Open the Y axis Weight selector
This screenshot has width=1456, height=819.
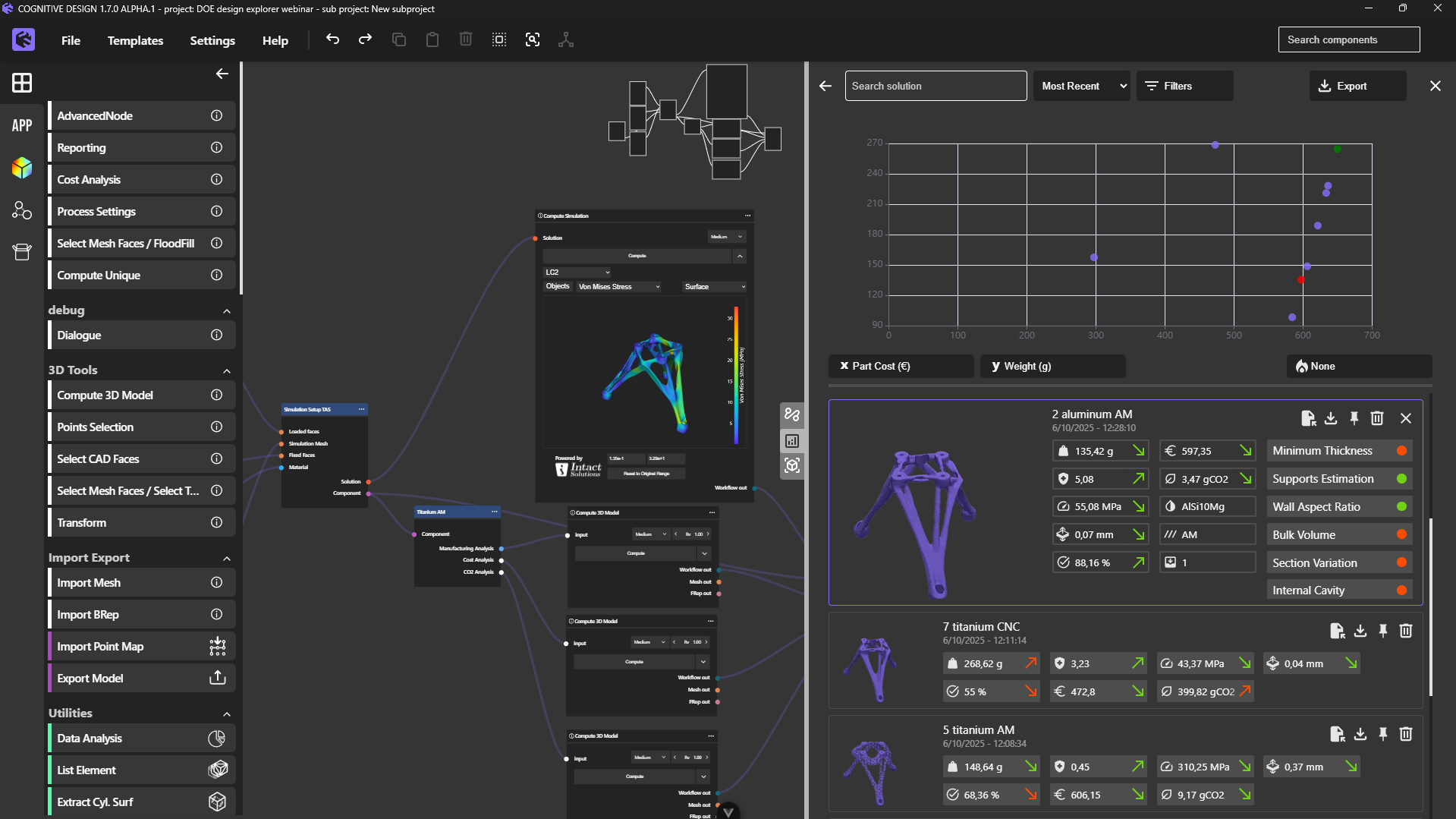(x=1053, y=366)
